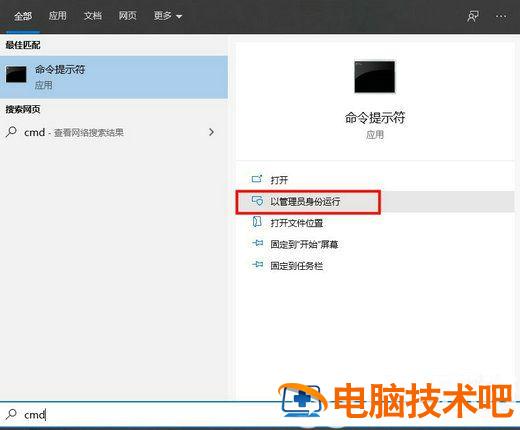
Task: Click the pin icon beside 固定到任务栏
Action: 257,265
